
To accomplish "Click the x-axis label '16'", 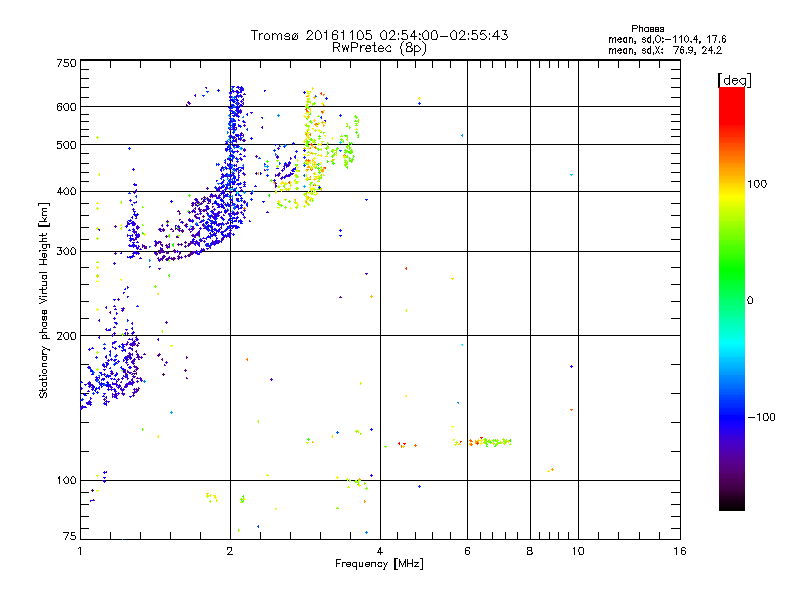I will point(680,551).
